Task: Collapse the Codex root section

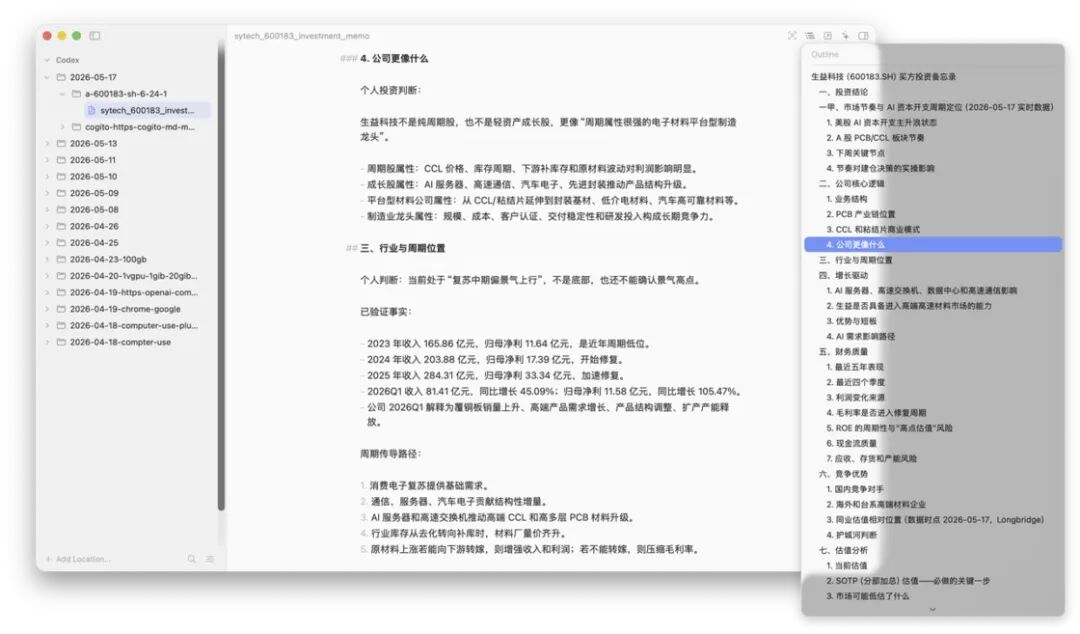Action: coord(47,60)
